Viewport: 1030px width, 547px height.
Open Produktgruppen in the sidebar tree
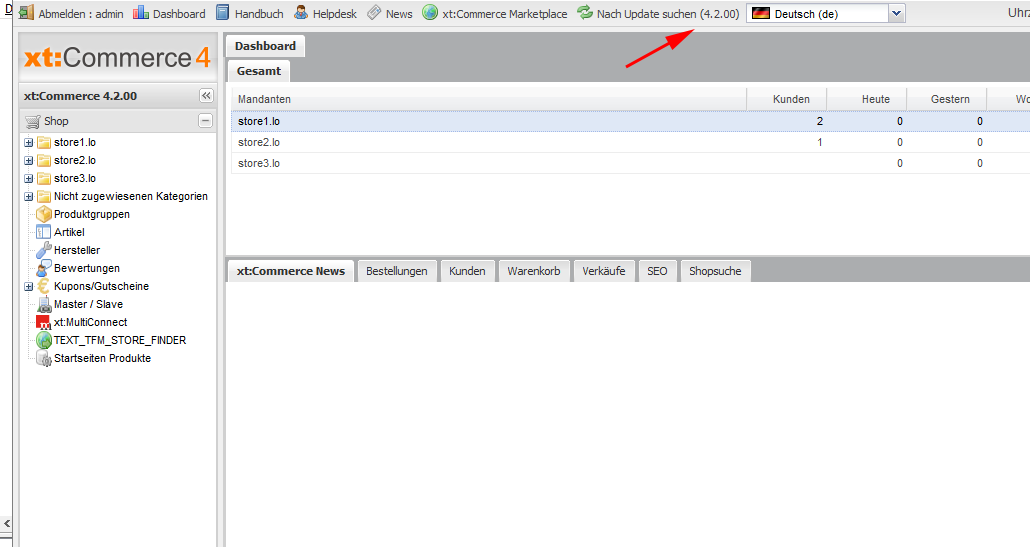(x=92, y=215)
